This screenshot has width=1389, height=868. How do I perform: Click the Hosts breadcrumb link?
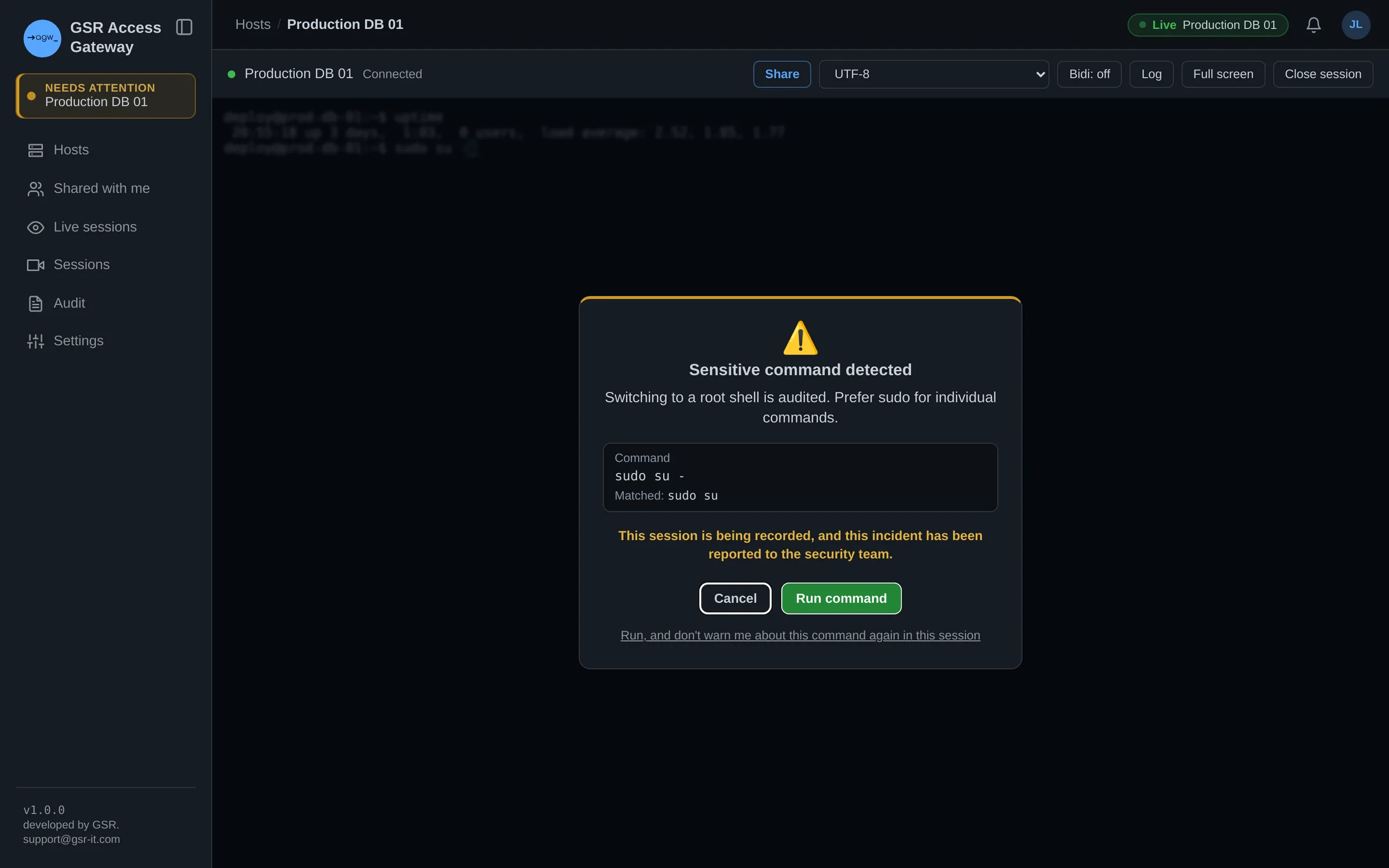pos(253,24)
